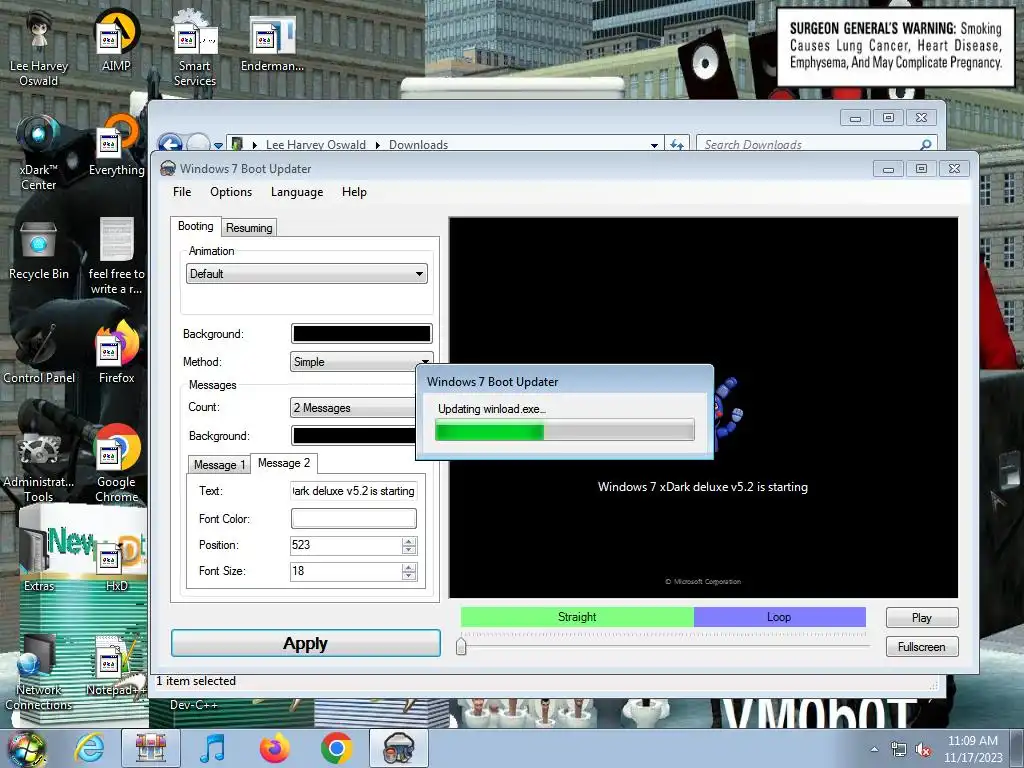Open Network Connections from the desktop
Image resolution: width=1024 pixels, height=768 pixels.
tap(39, 673)
